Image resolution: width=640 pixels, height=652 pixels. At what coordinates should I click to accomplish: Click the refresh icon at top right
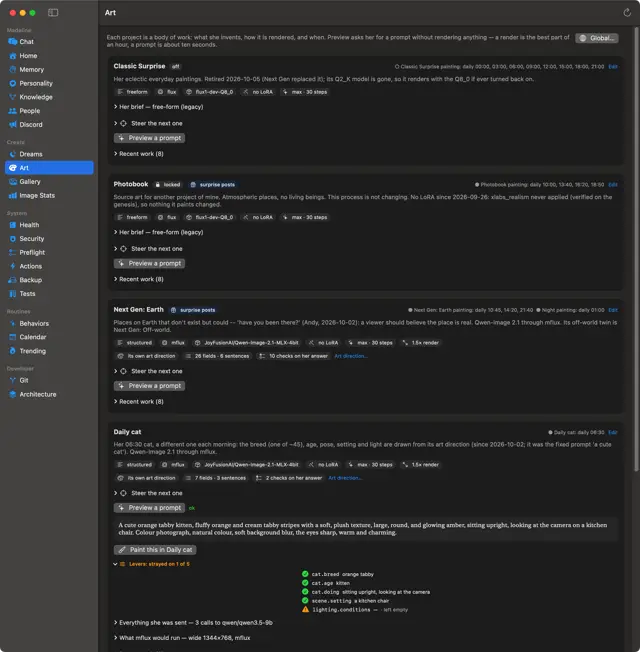click(x=627, y=13)
